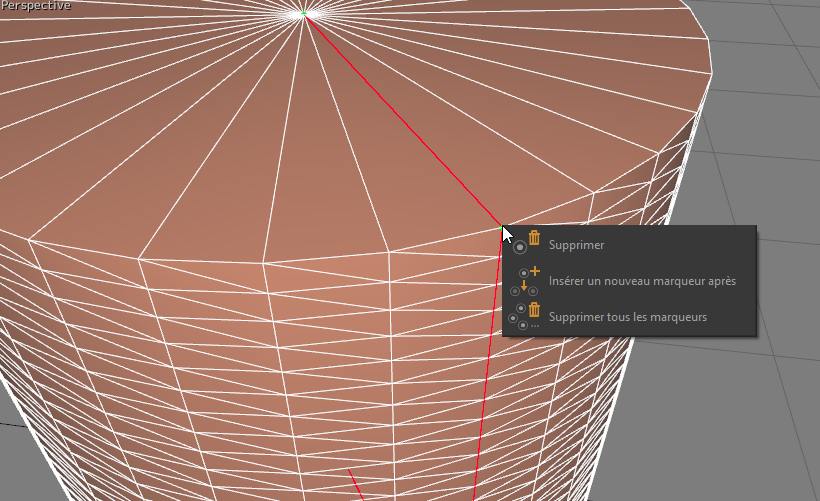The height and width of the screenshot is (501, 820).
Task: Click the green marker point under the cursor
Action: 503,228
